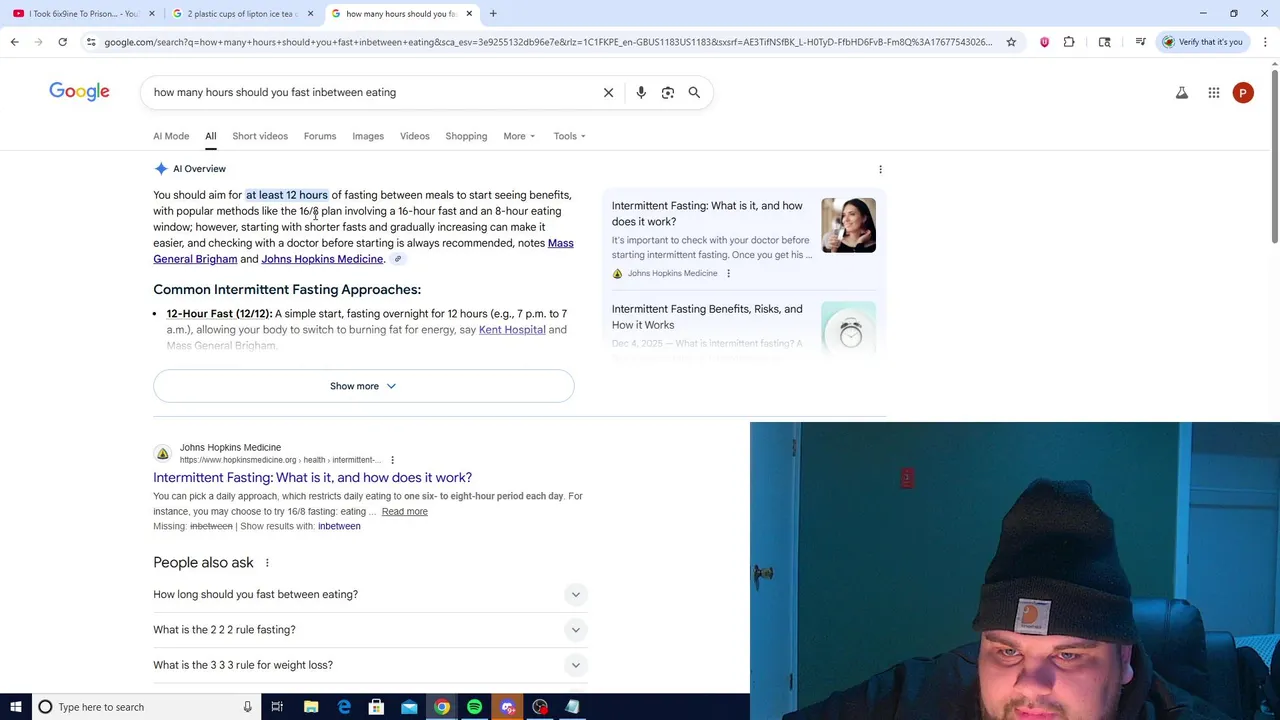This screenshot has height=720, width=1280.
Task: Open the Kent Hospital link
Action: 512,330
